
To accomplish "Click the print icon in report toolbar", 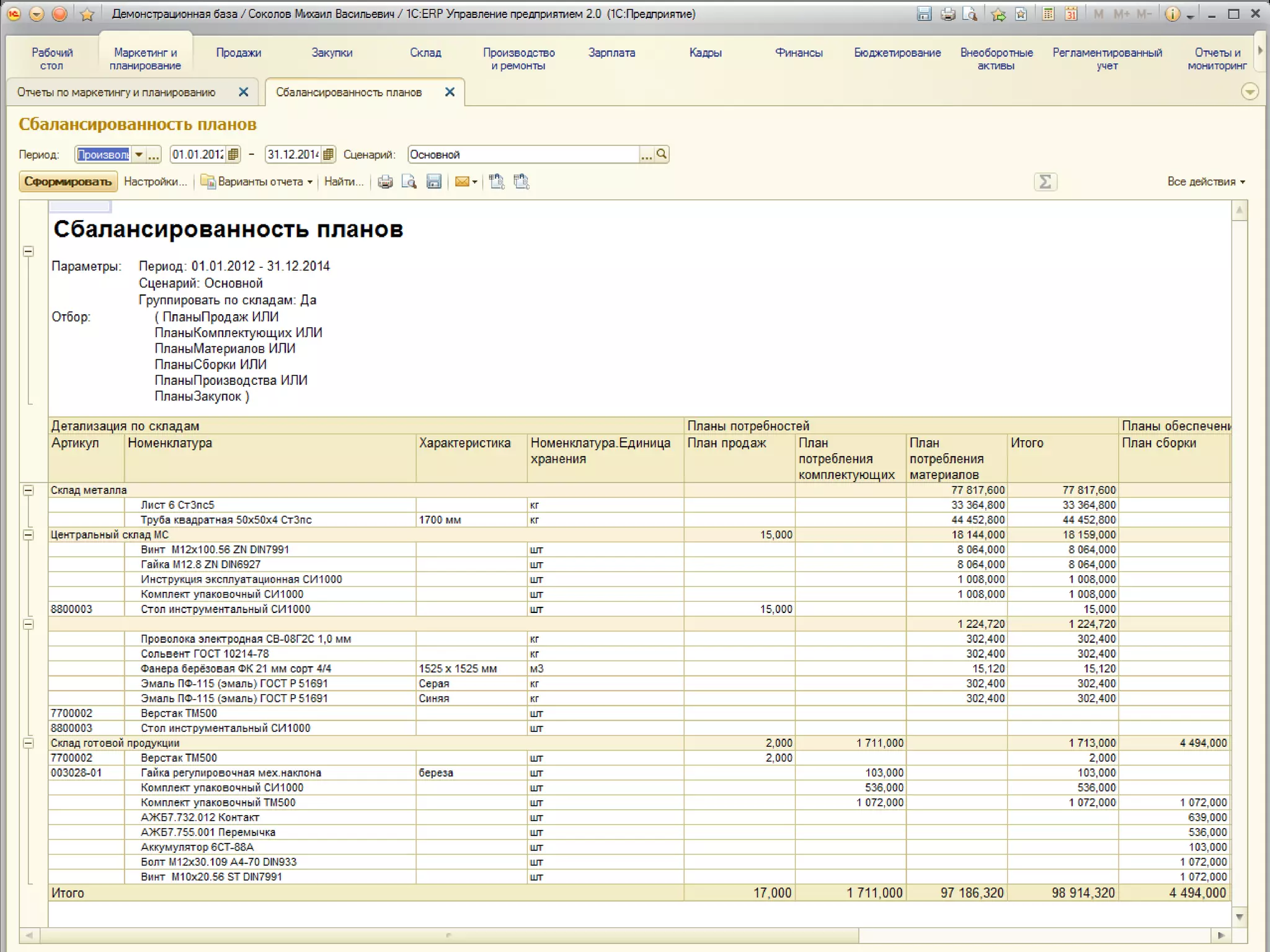I will pos(385,182).
